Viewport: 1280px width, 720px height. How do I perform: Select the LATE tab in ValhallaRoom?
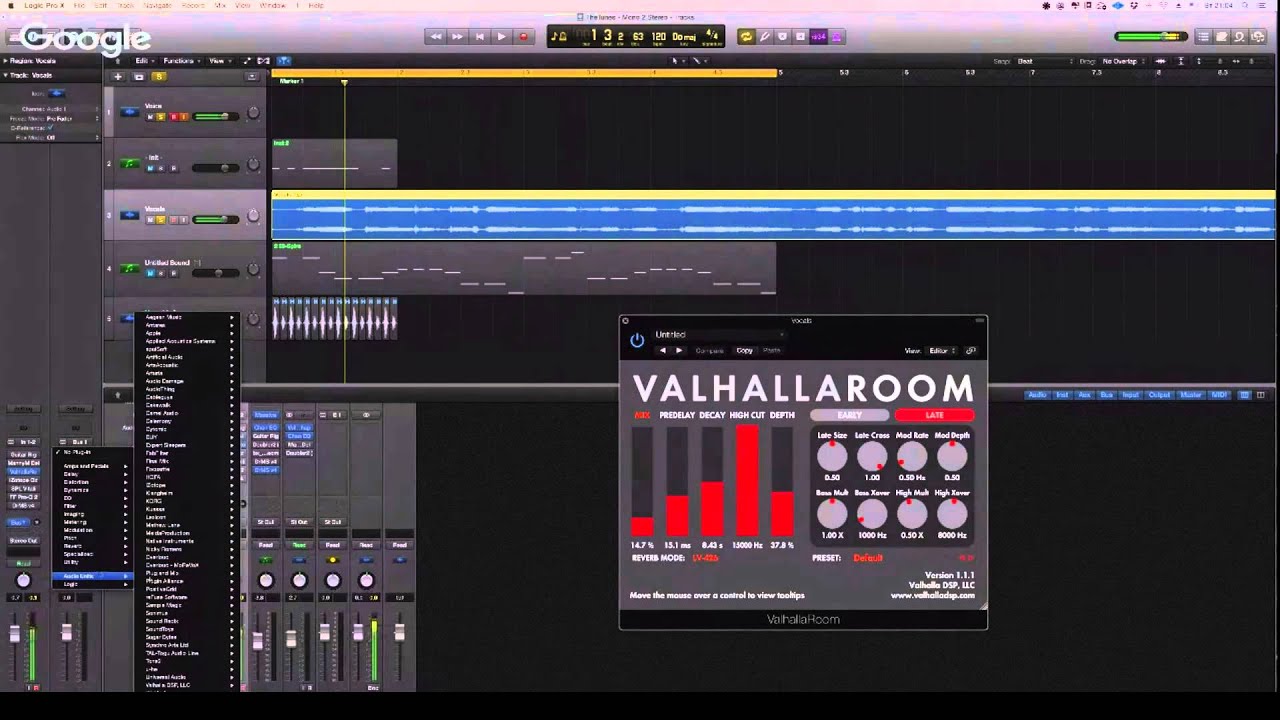(x=934, y=415)
